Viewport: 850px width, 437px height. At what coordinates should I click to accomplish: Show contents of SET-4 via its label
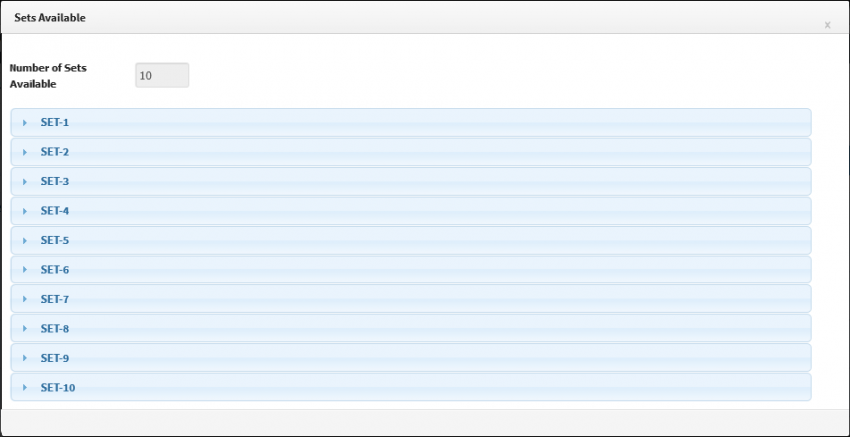(x=55, y=210)
